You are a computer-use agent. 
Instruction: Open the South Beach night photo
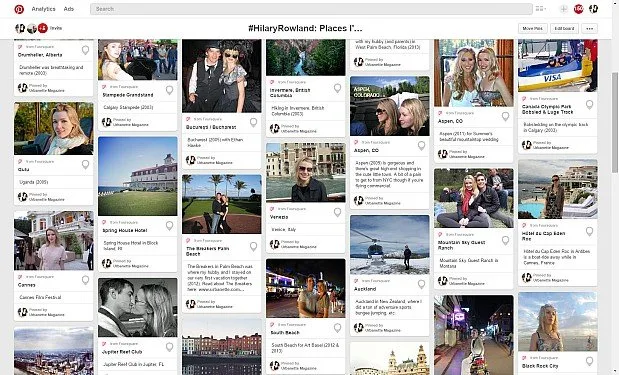[306, 288]
